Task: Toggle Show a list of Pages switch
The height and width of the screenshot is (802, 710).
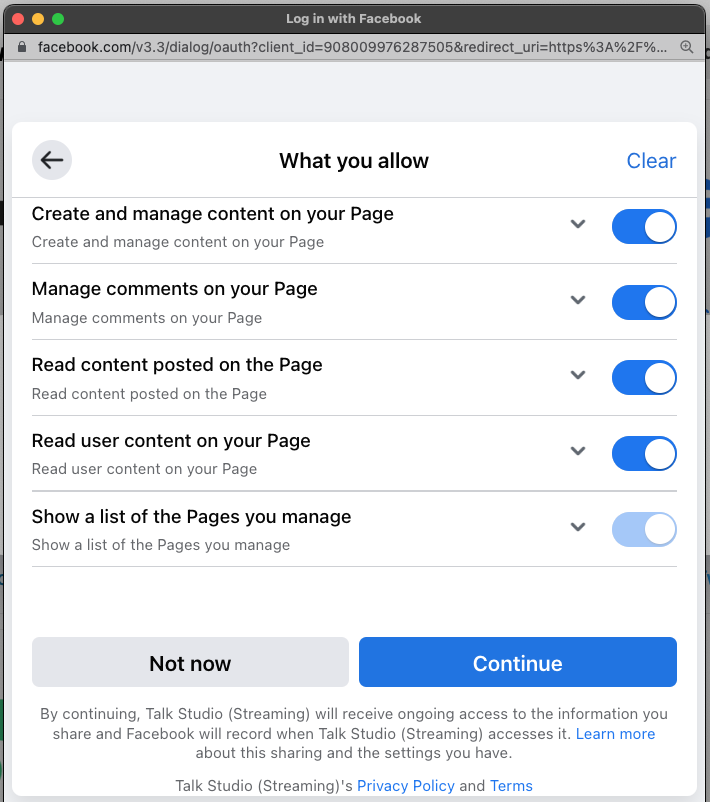Action: click(x=644, y=529)
